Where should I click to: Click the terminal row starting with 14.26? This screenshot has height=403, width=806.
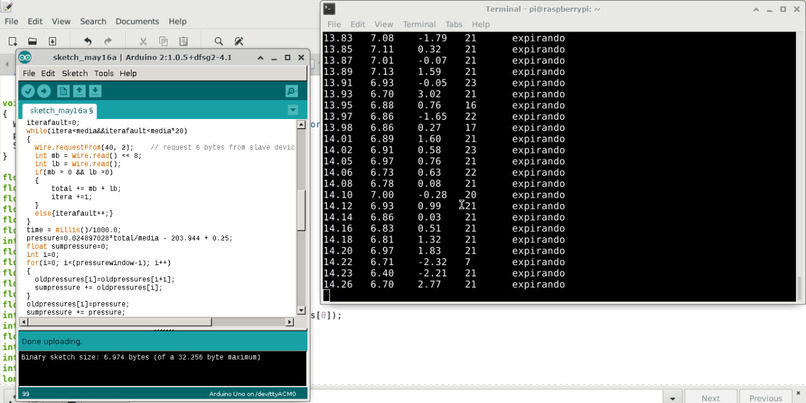pyautogui.click(x=445, y=284)
